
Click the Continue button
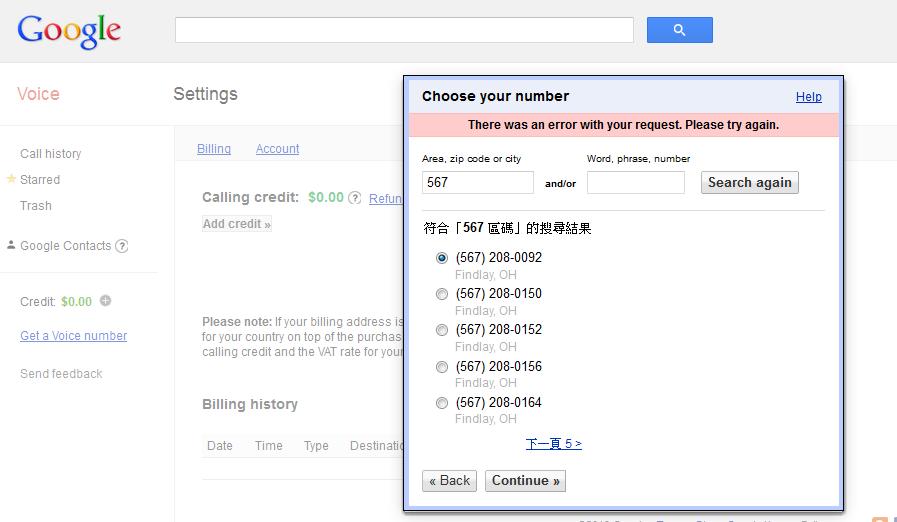pos(526,481)
